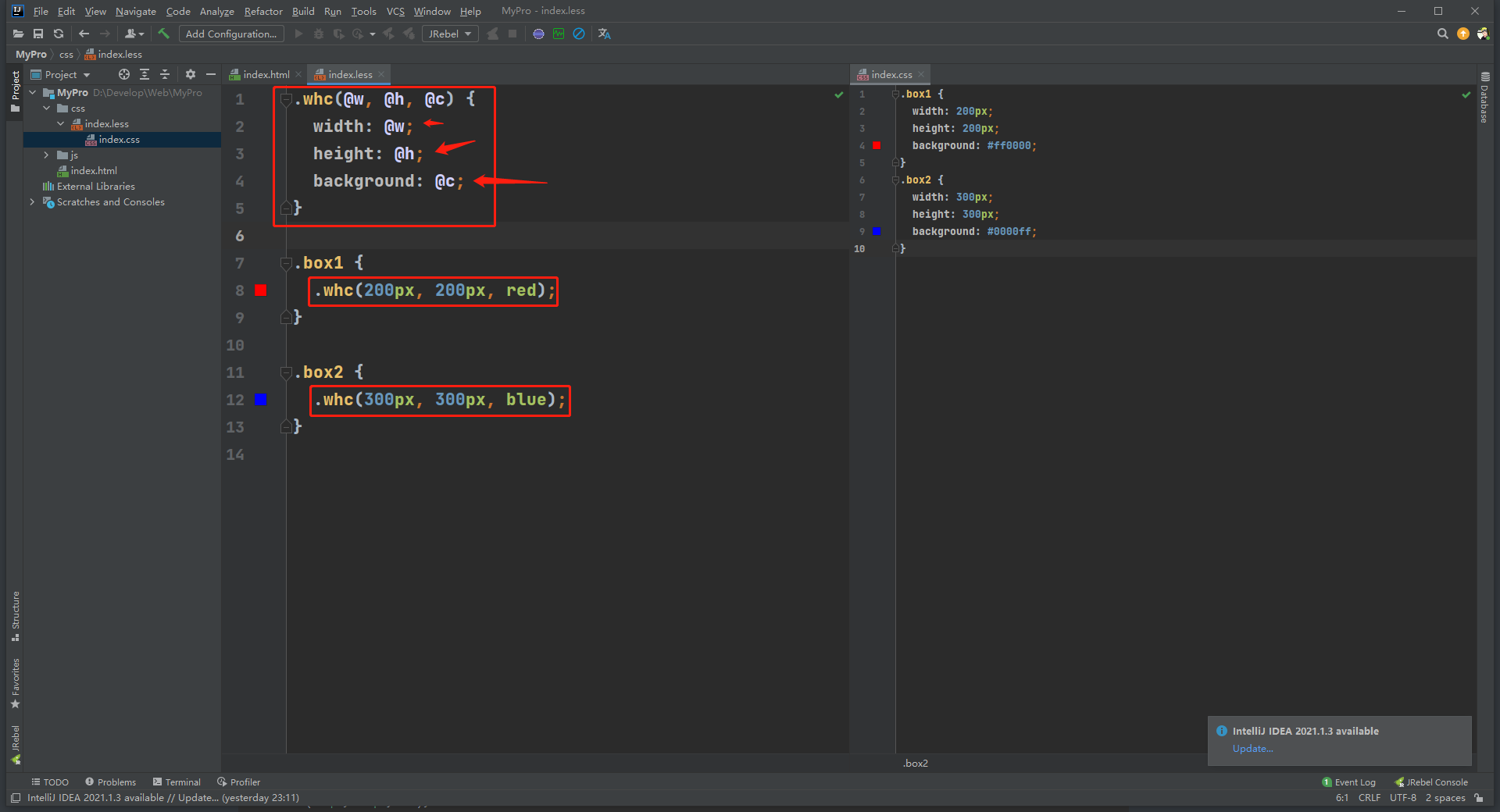Click the orange update notification icon
This screenshot has width=1500, height=812.
[1463, 34]
